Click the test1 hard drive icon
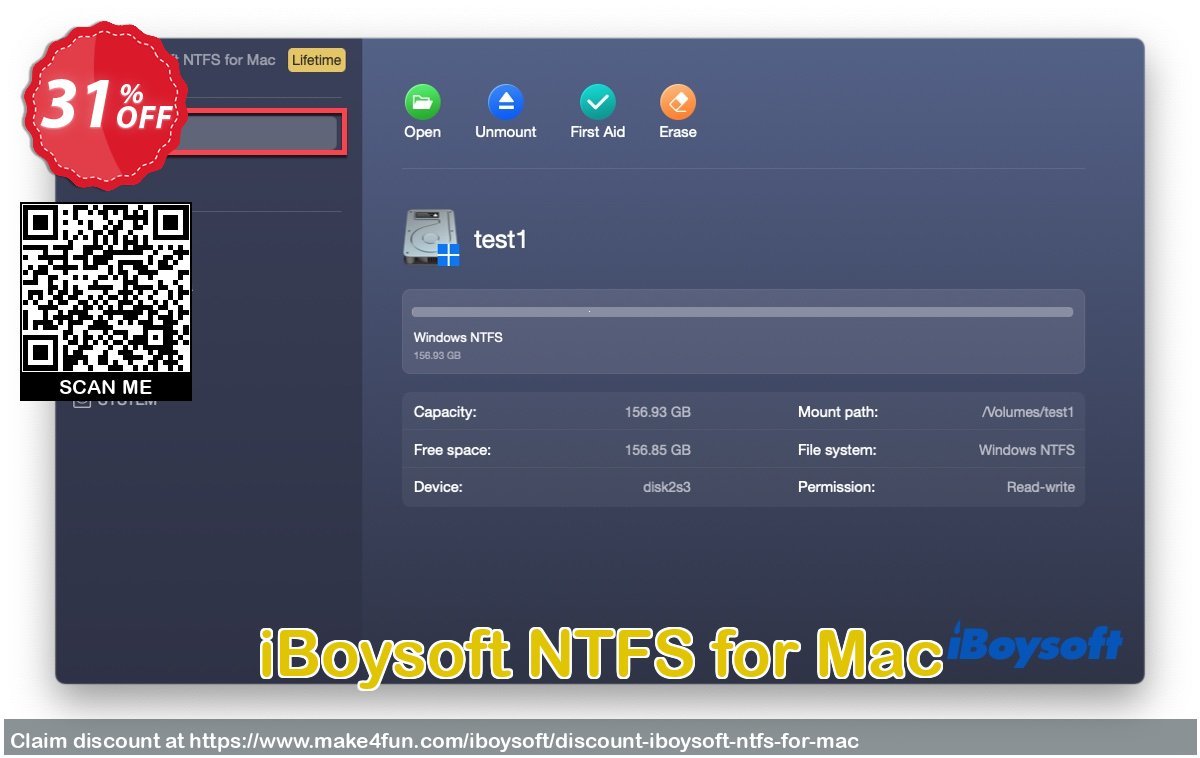Image resolution: width=1200 pixels, height=758 pixels. (x=431, y=238)
